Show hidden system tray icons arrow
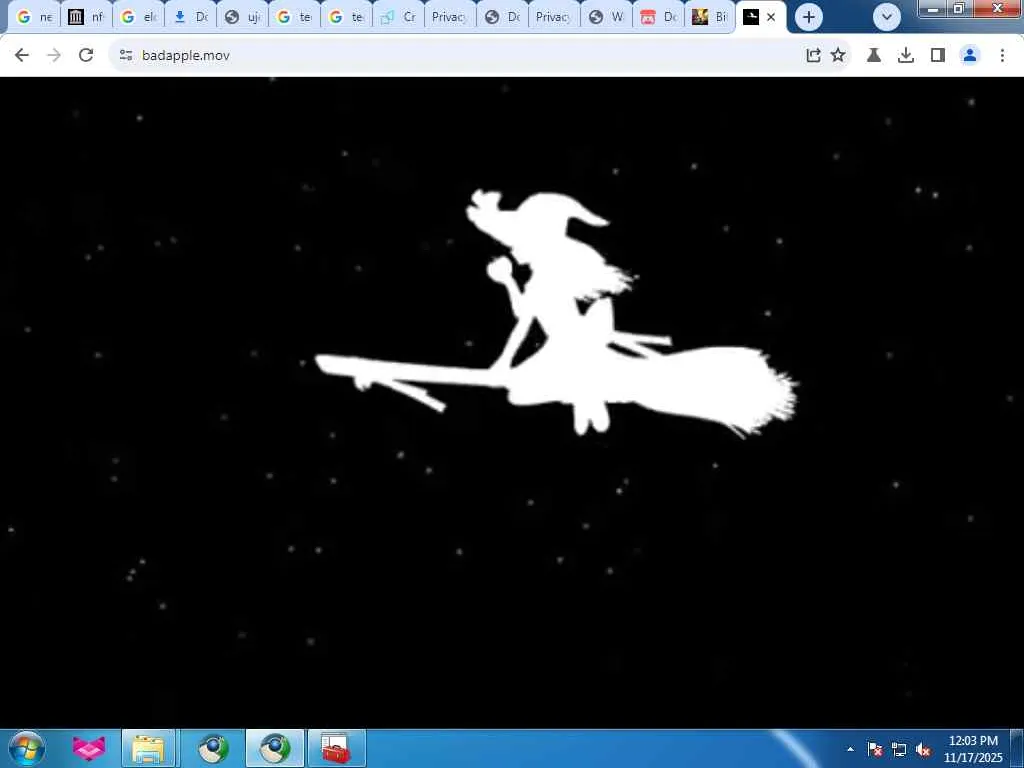1024x768 pixels. pos(850,749)
